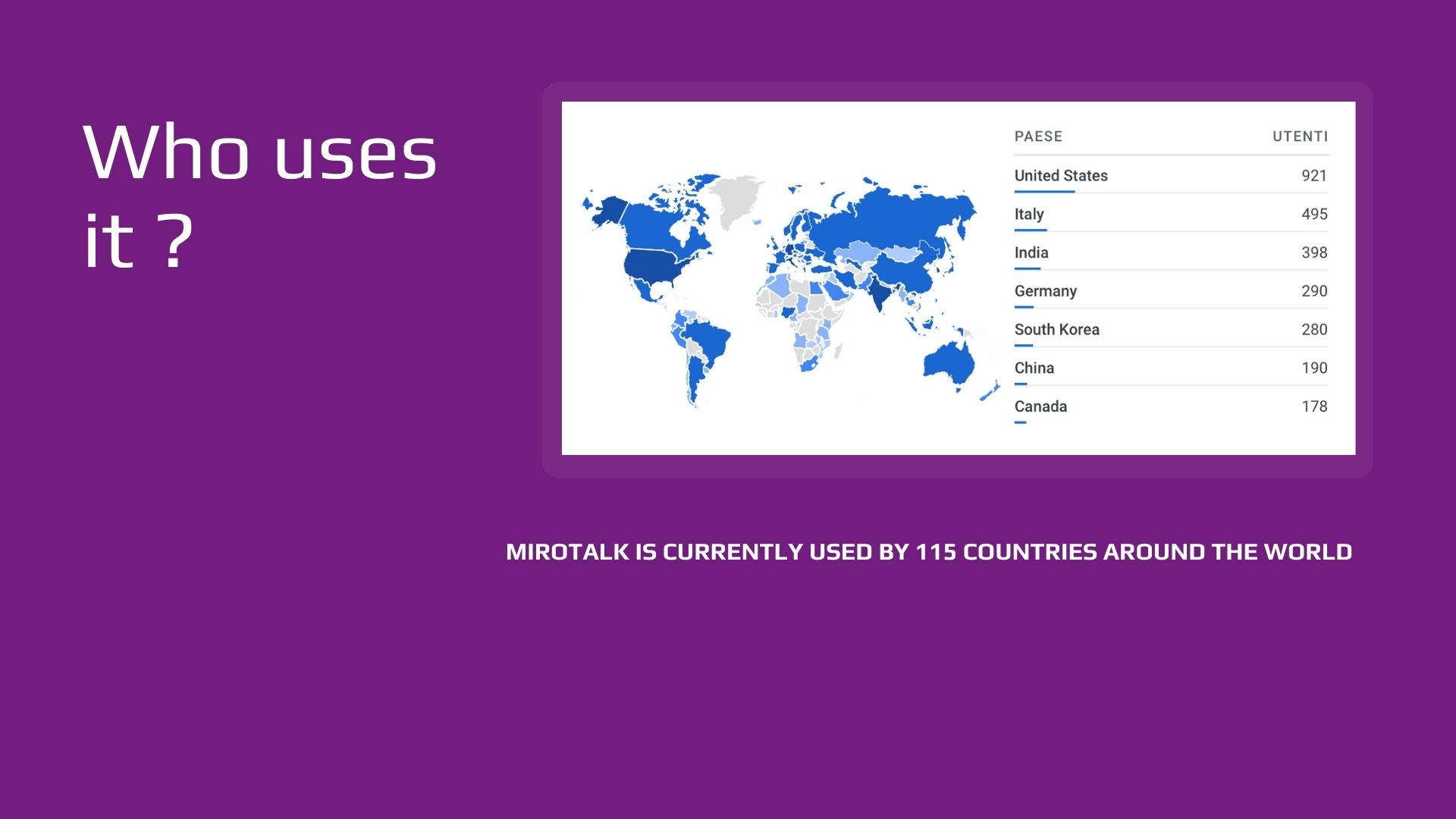Click the MiroTalk 115 countries caption
The height and width of the screenshot is (819, 1456).
coord(929,551)
